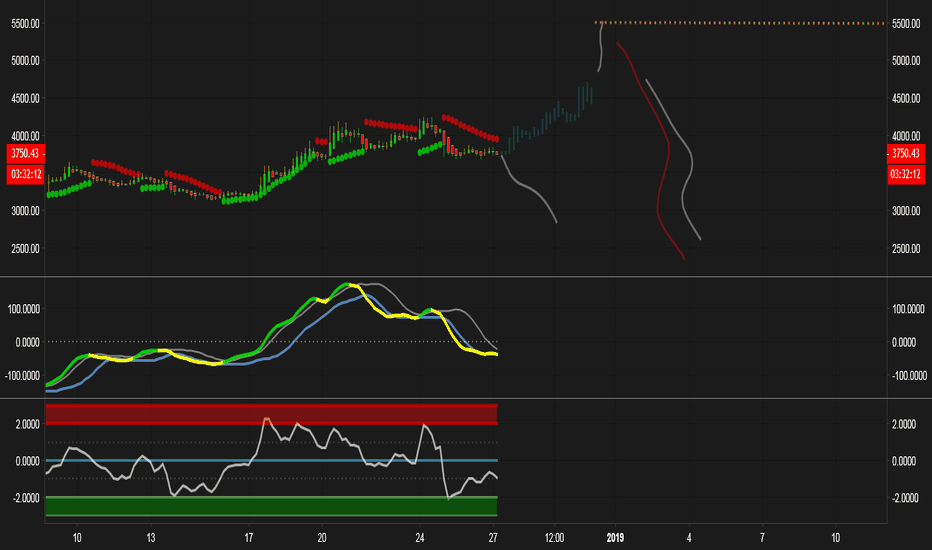Click date label 4 on the time axis

(689, 538)
